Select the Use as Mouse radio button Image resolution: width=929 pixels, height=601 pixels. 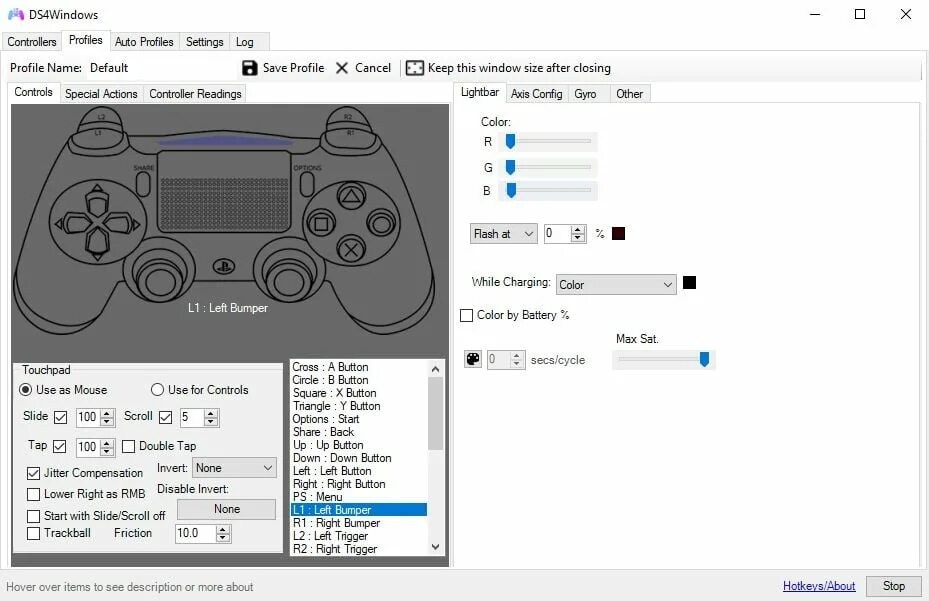tap(25, 390)
